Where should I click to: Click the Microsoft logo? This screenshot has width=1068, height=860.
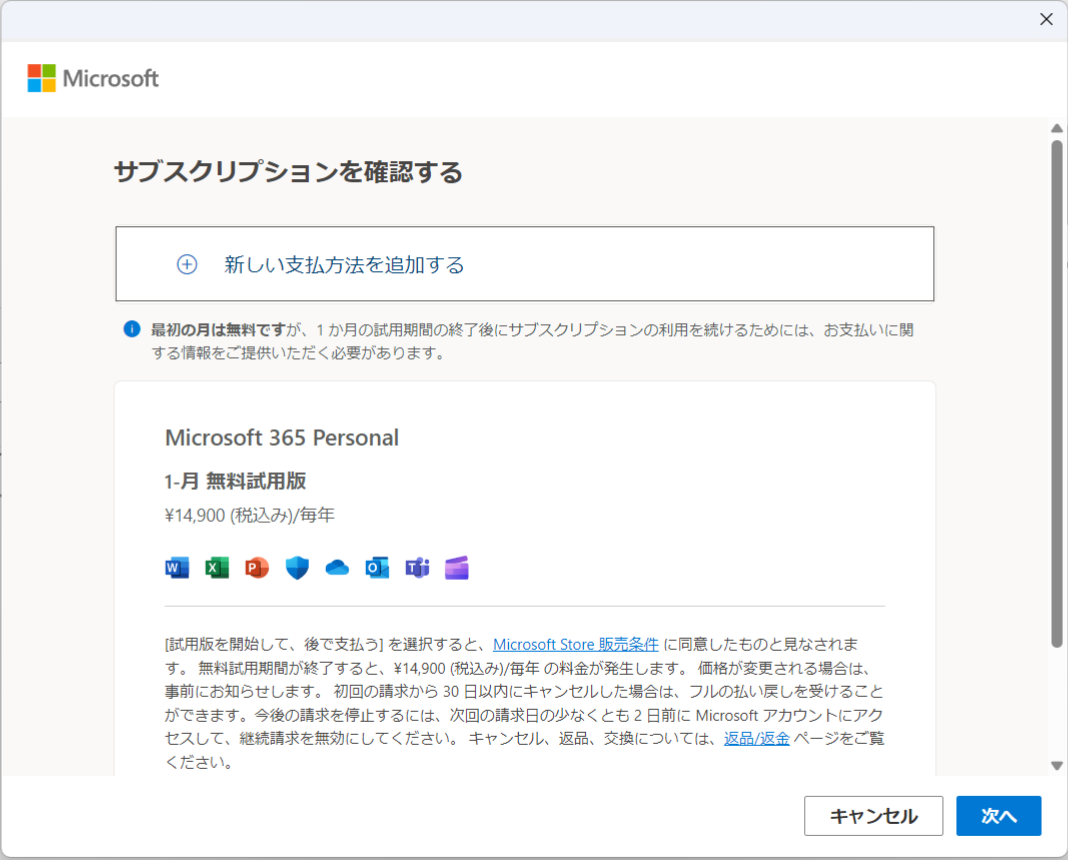tap(93, 78)
